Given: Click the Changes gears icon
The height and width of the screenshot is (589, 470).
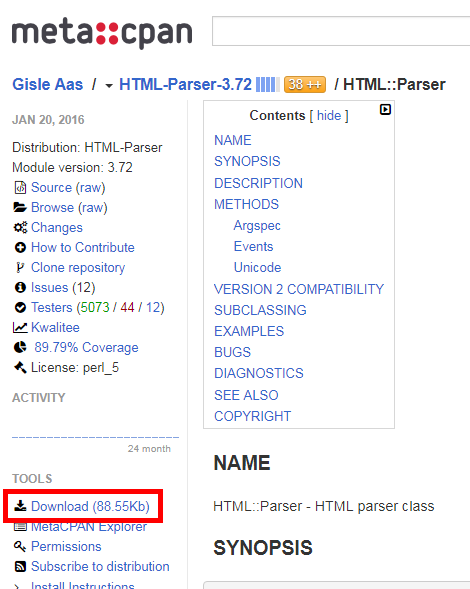Looking at the screenshot, I should 20,227.
